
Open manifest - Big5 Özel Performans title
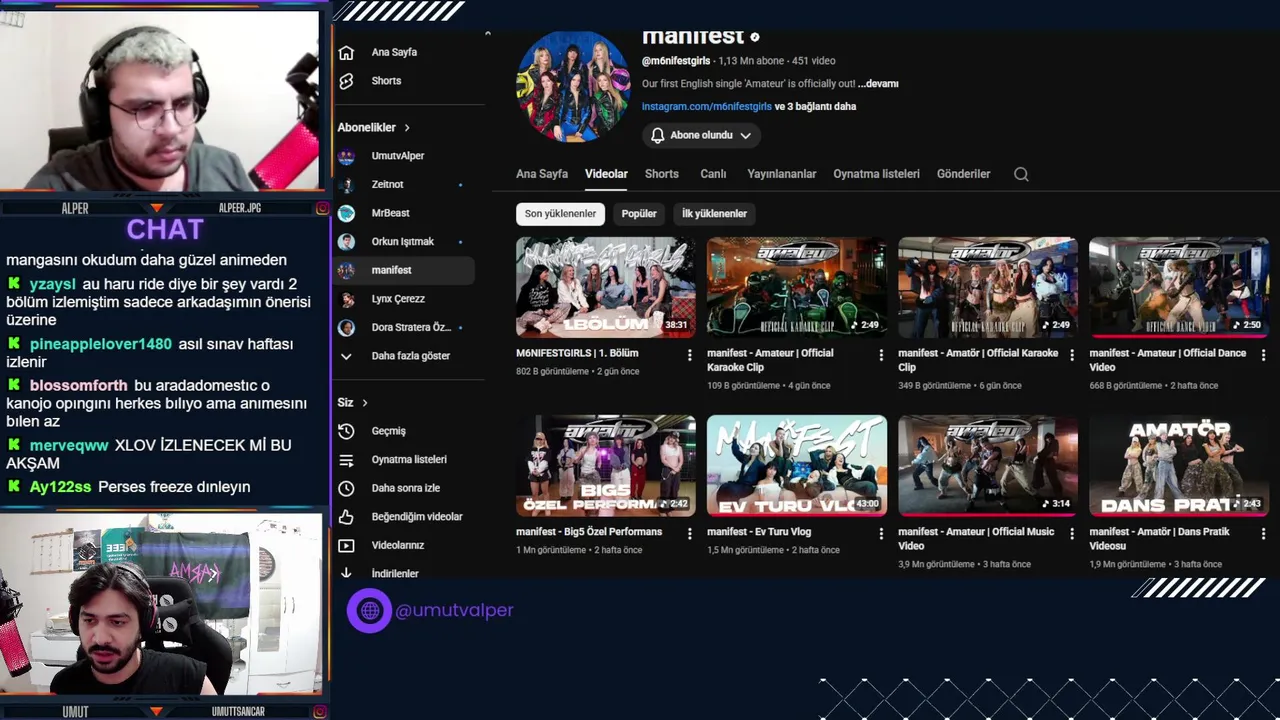point(589,532)
